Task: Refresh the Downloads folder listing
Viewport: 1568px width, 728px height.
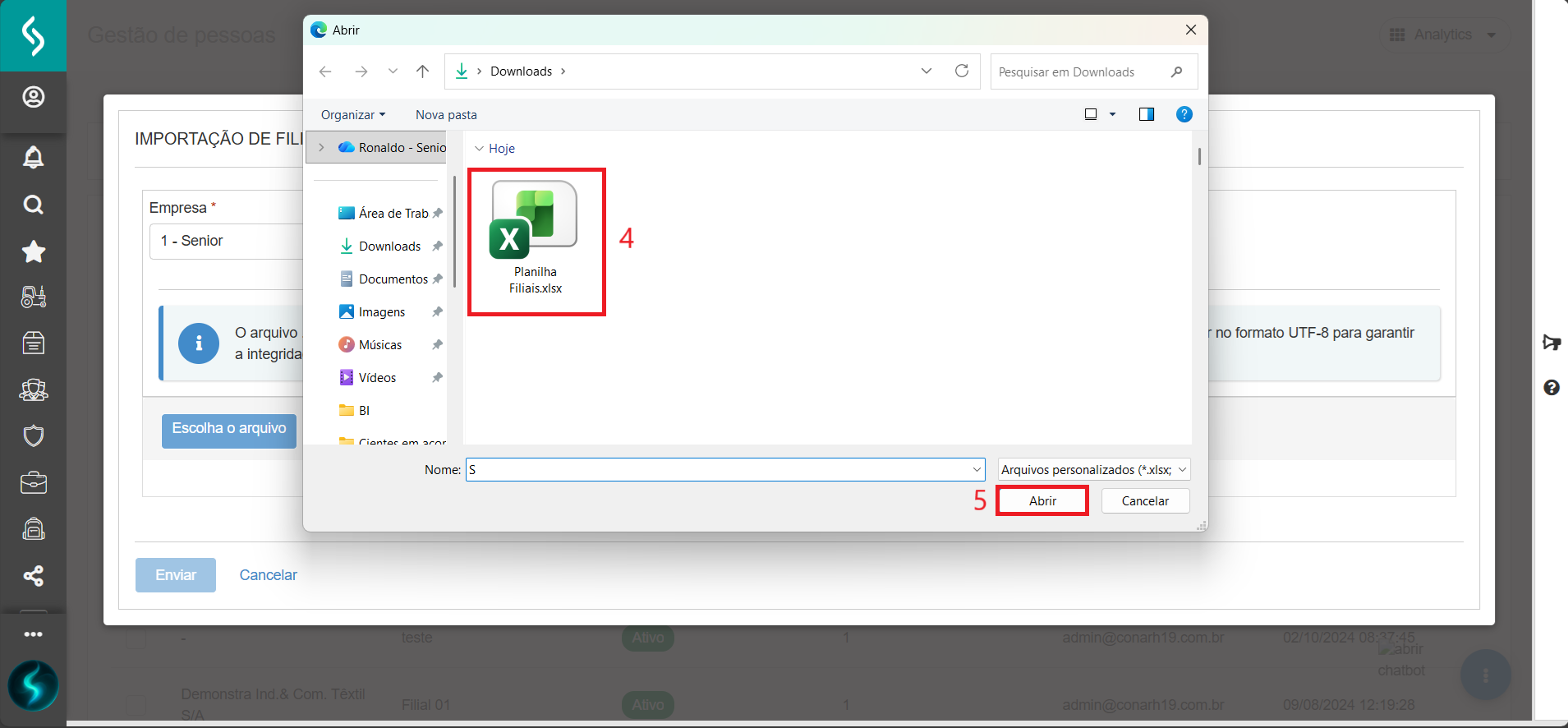Action: click(962, 71)
